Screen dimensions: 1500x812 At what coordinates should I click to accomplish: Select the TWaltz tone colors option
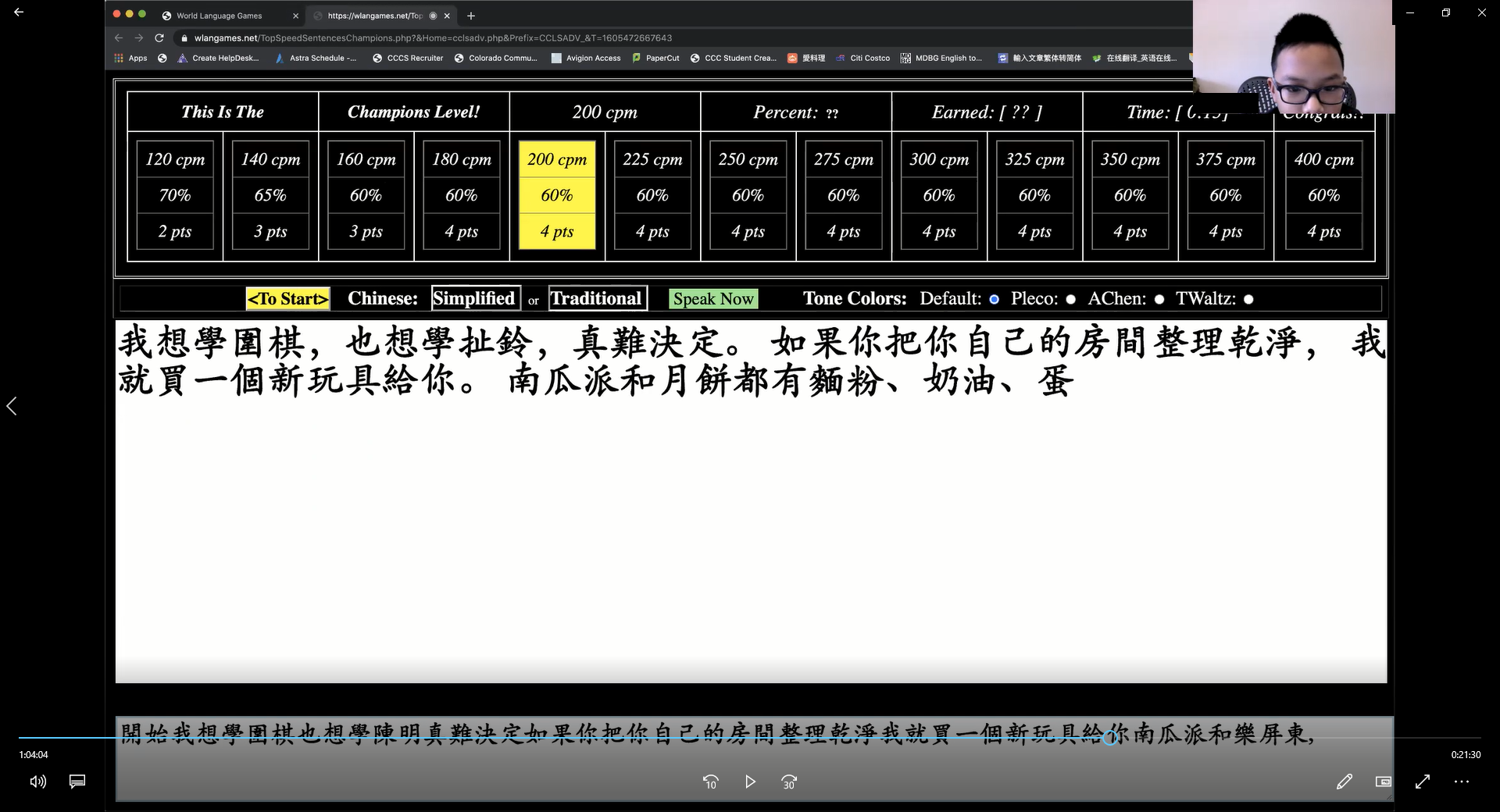click(1248, 299)
